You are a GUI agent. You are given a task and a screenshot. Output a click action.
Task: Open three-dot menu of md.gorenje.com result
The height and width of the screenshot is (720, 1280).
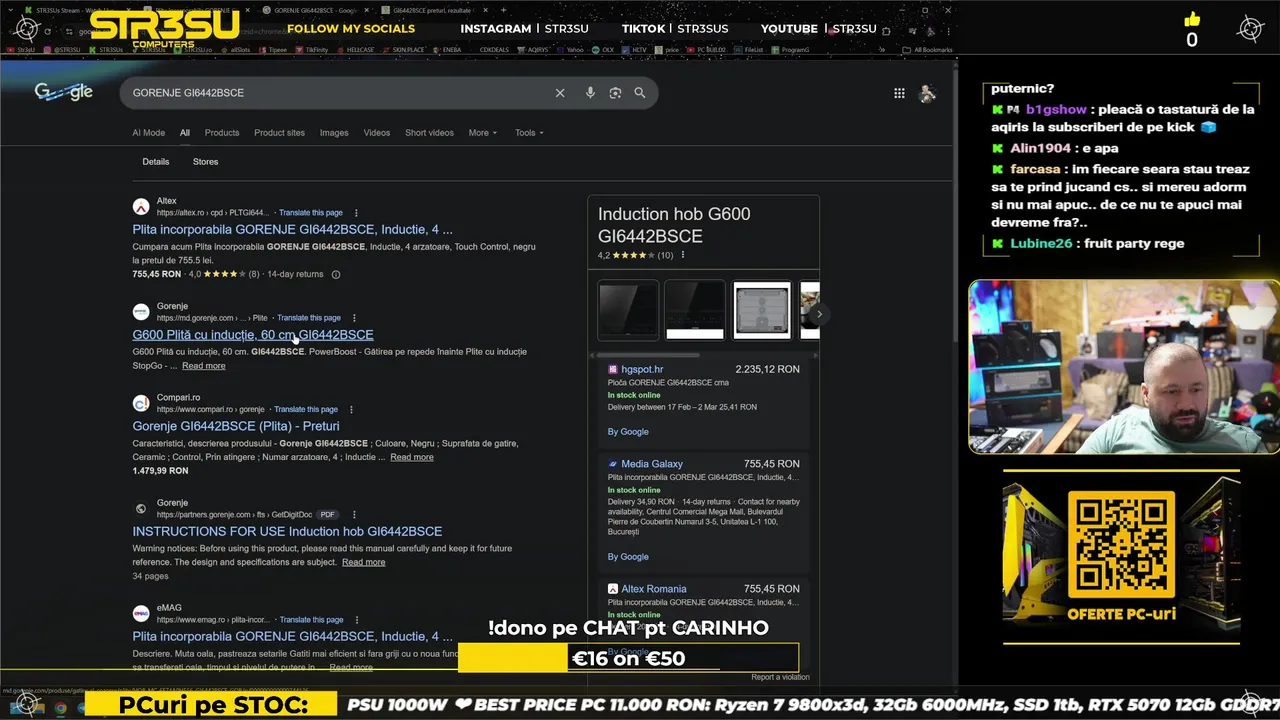pyautogui.click(x=354, y=318)
